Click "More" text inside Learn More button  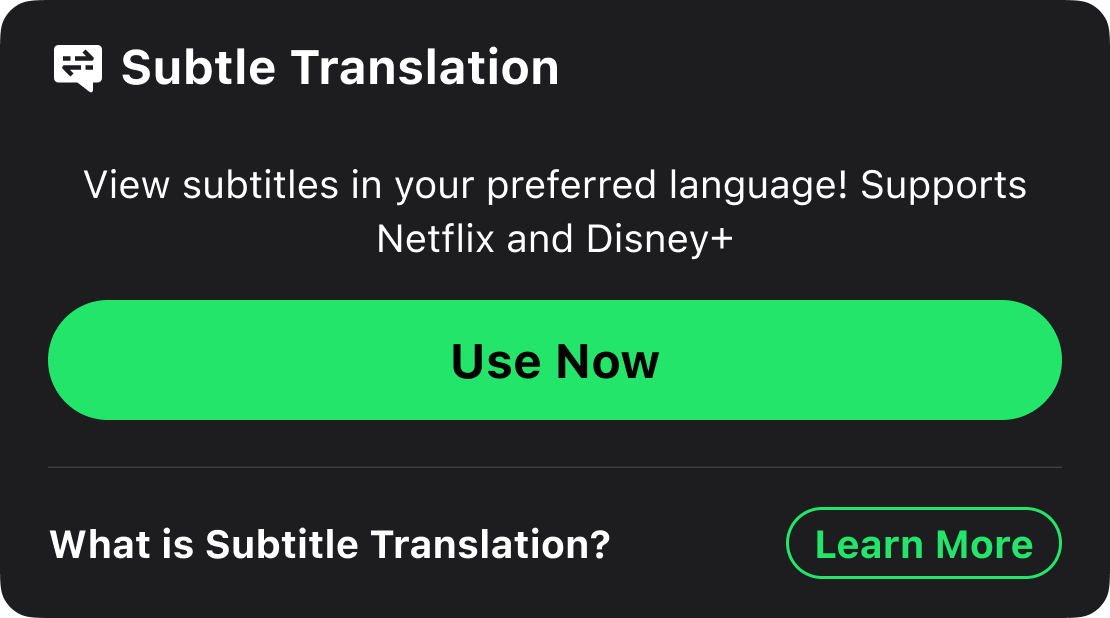click(x=984, y=544)
